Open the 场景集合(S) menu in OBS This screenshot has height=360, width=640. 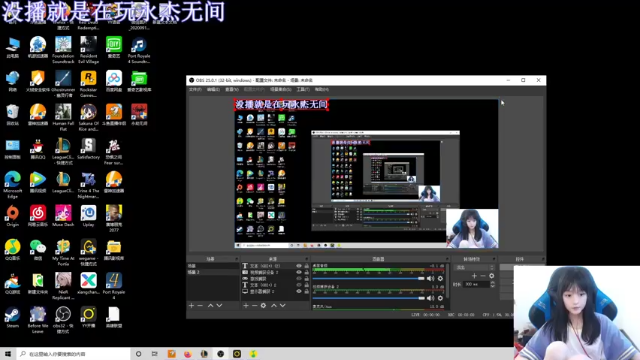click(280, 89)
